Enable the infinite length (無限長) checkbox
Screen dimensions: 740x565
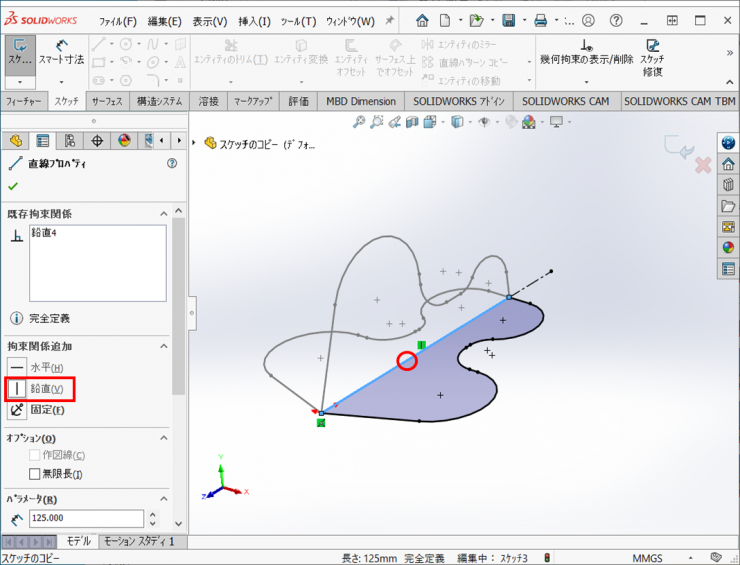[x=35, y=473]
